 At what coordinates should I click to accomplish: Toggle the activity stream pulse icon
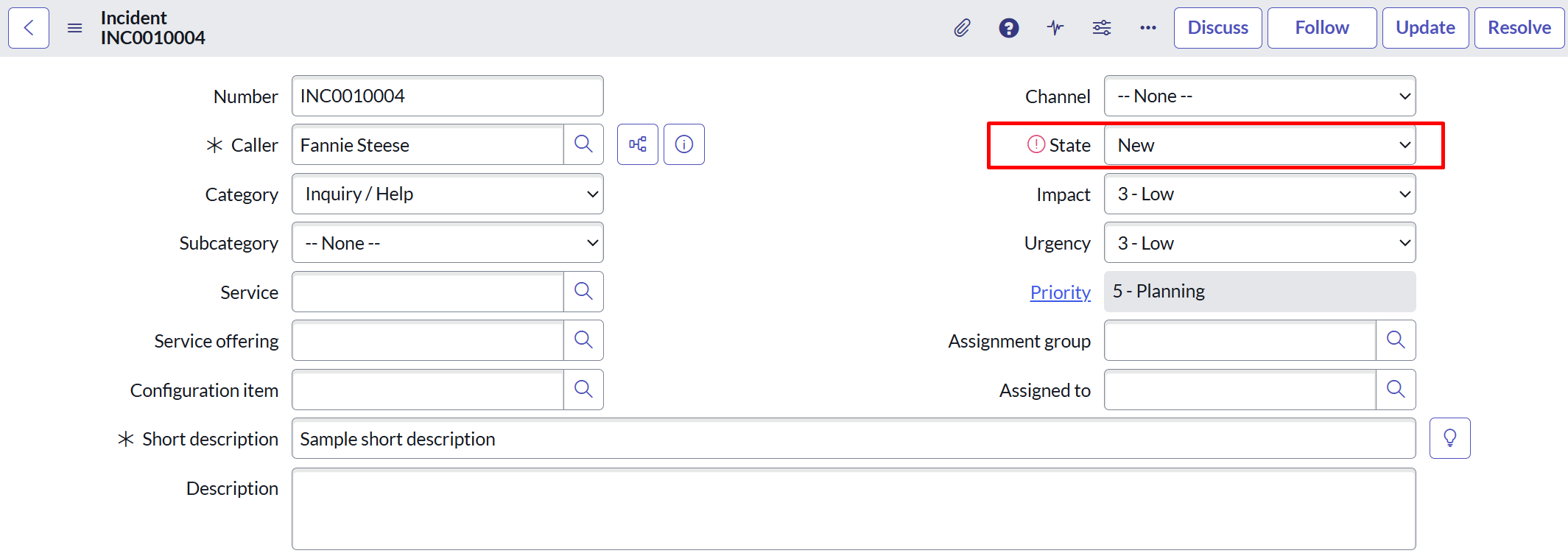point(1055,28)
